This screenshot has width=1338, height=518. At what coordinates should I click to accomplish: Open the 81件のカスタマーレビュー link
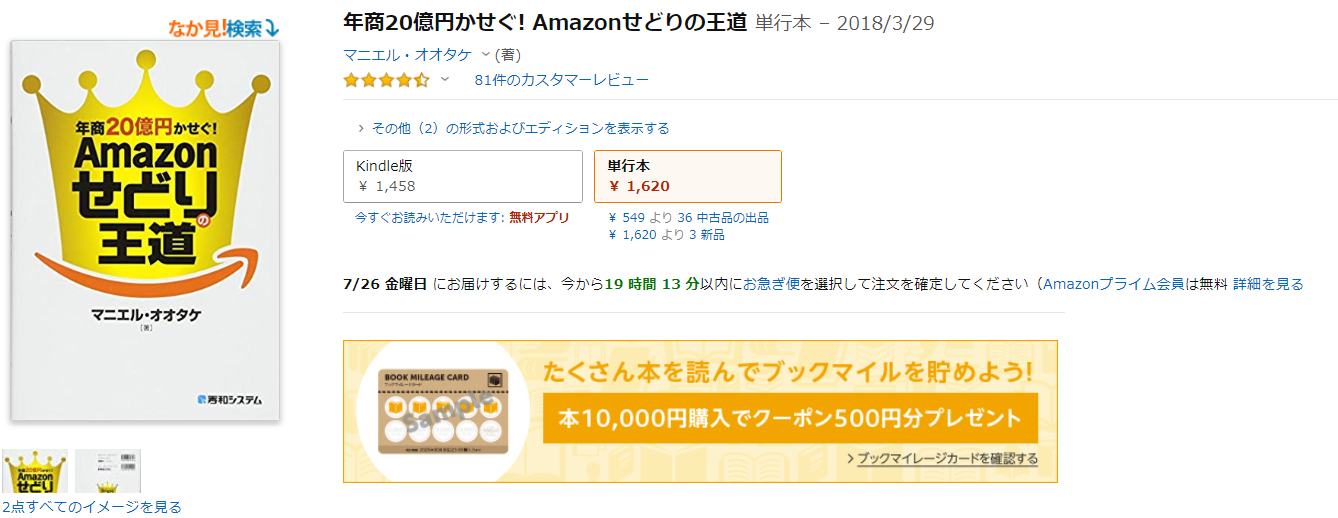(561, 80)
